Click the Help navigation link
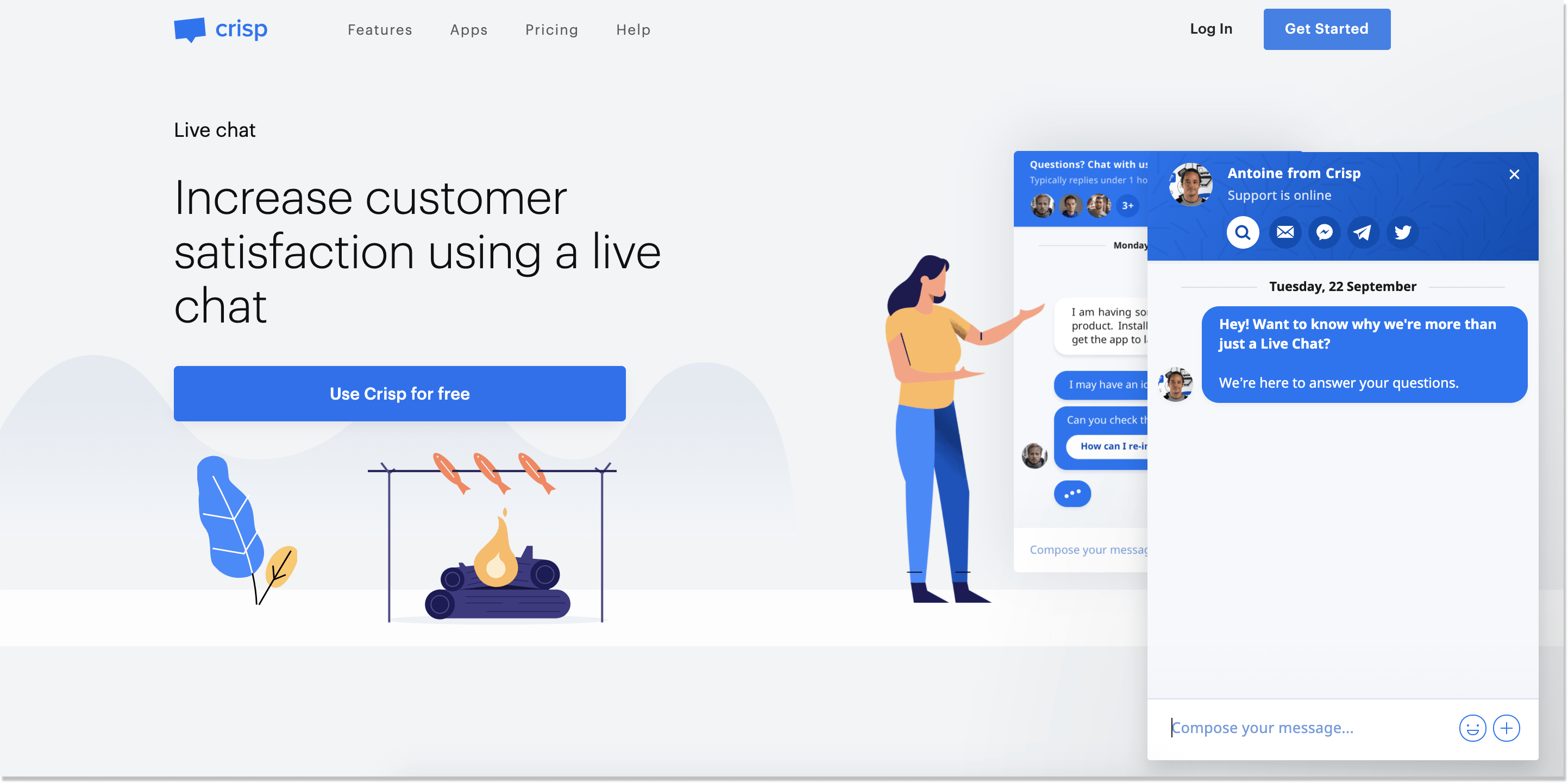The image size is (1568, 783). click(634, 29)
